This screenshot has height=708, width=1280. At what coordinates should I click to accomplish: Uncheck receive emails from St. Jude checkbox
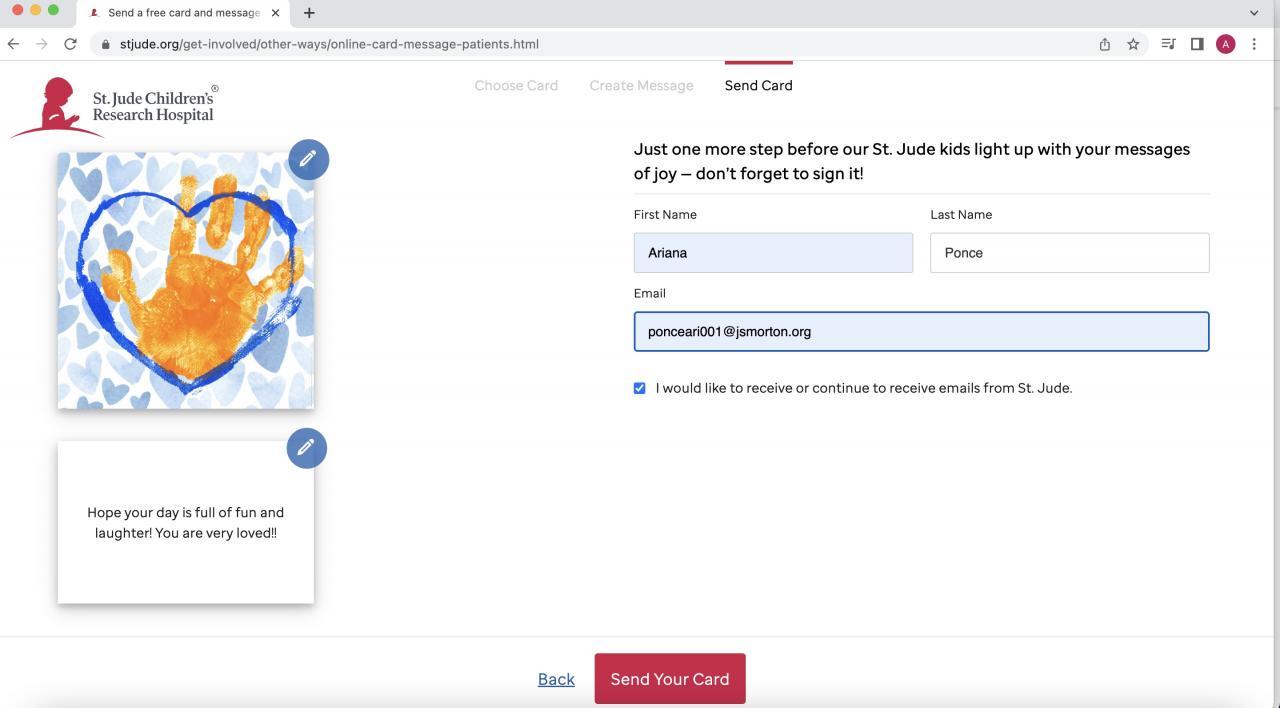click(640, 388)
